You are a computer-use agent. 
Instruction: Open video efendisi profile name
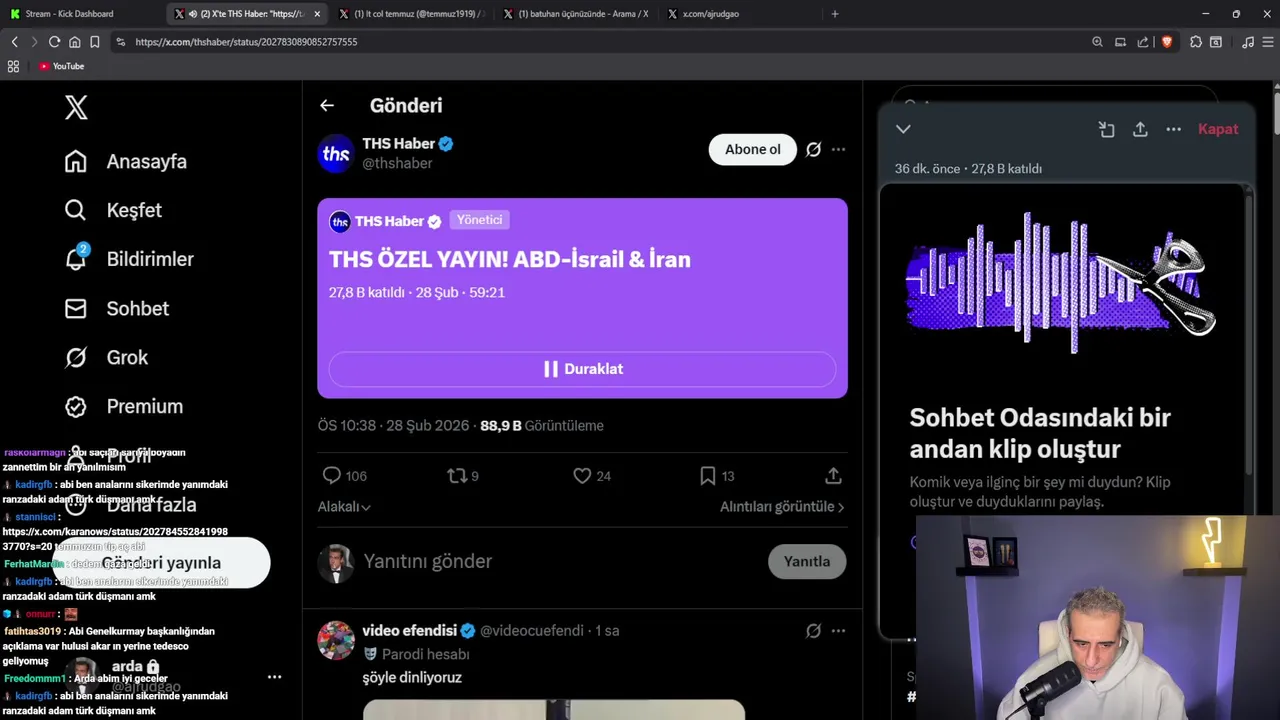[409, 631]
